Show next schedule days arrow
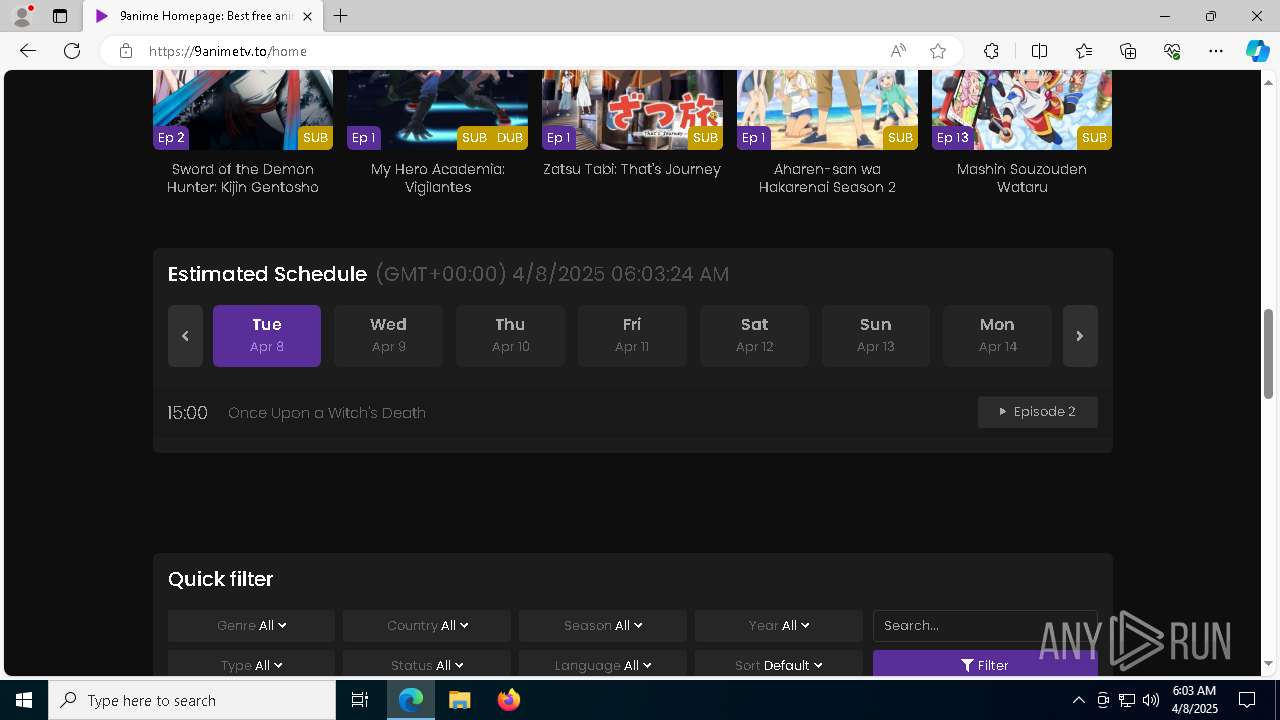The height and width of the screenshot is (720, 1280). (1080, 336)
